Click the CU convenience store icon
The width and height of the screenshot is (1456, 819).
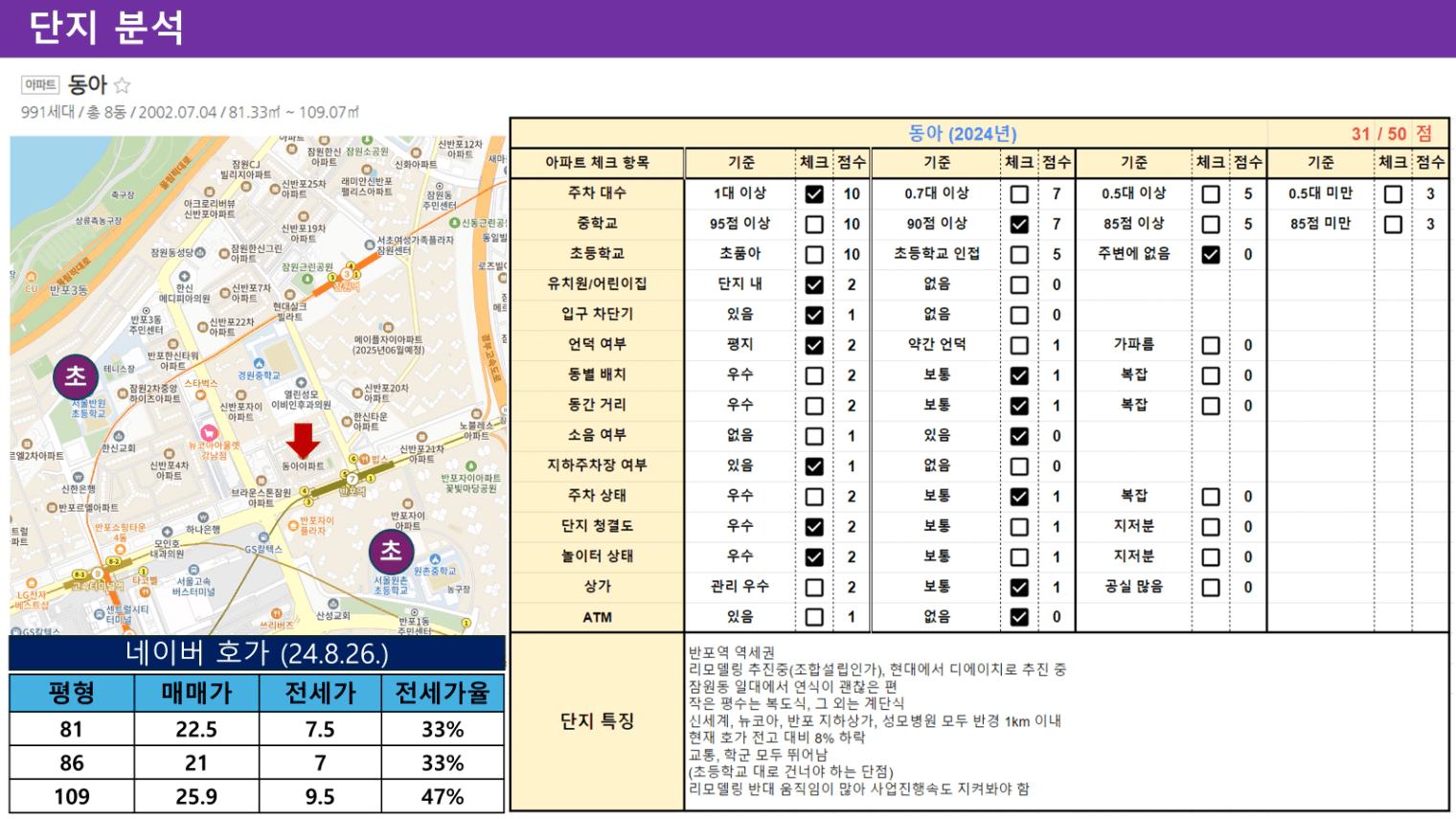tap(31, 277)
